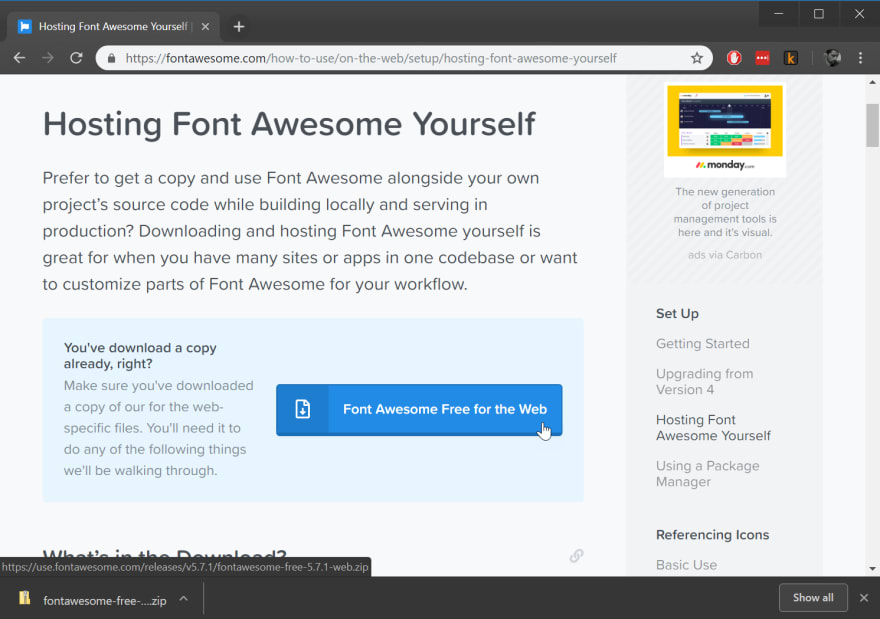Image resolution: width=880 pixels, height=619 pixels.
Task: Open site security lock info
Action: click(111, 58)
